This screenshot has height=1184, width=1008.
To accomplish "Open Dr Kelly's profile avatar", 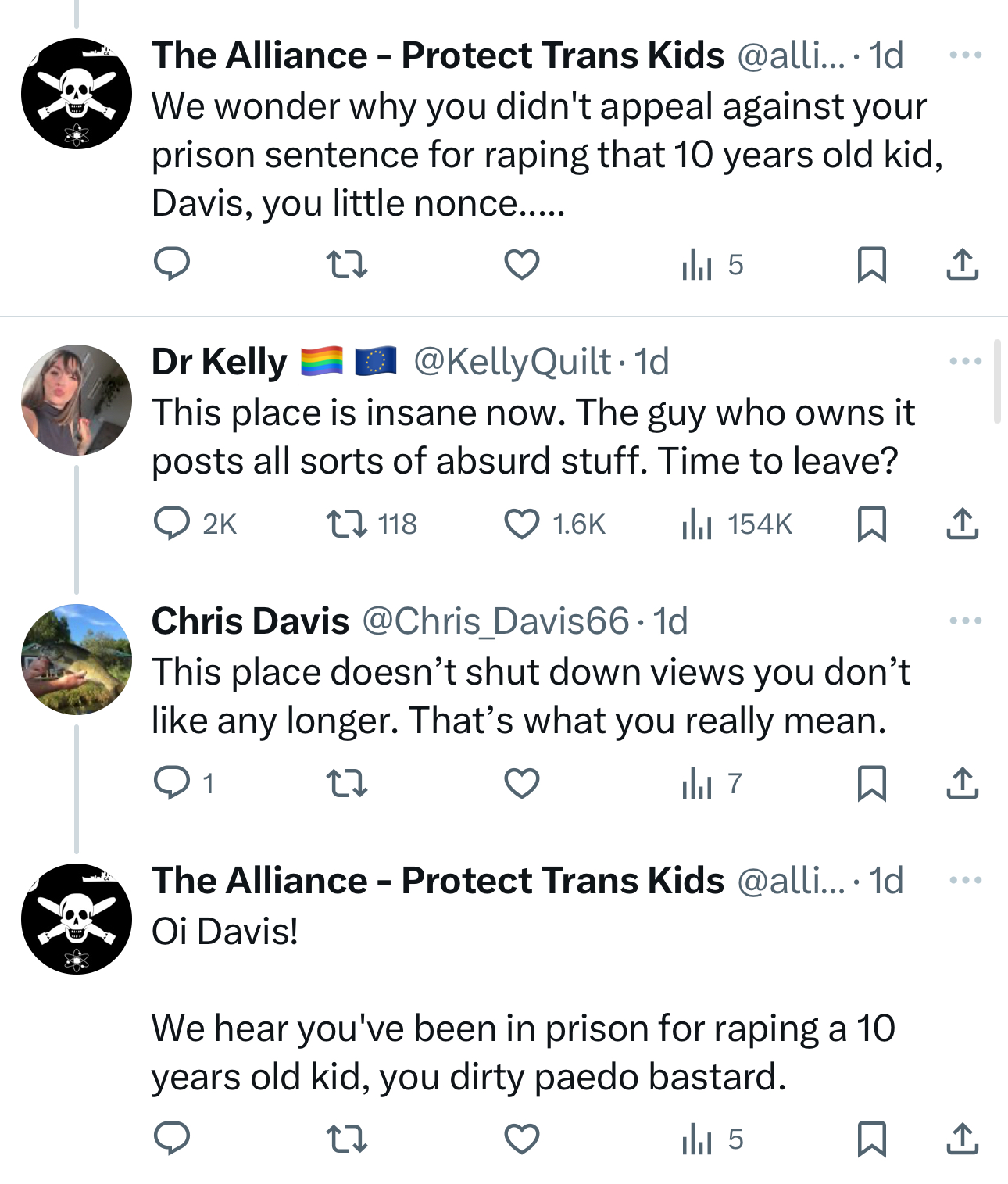I will (x=77, y=400).
